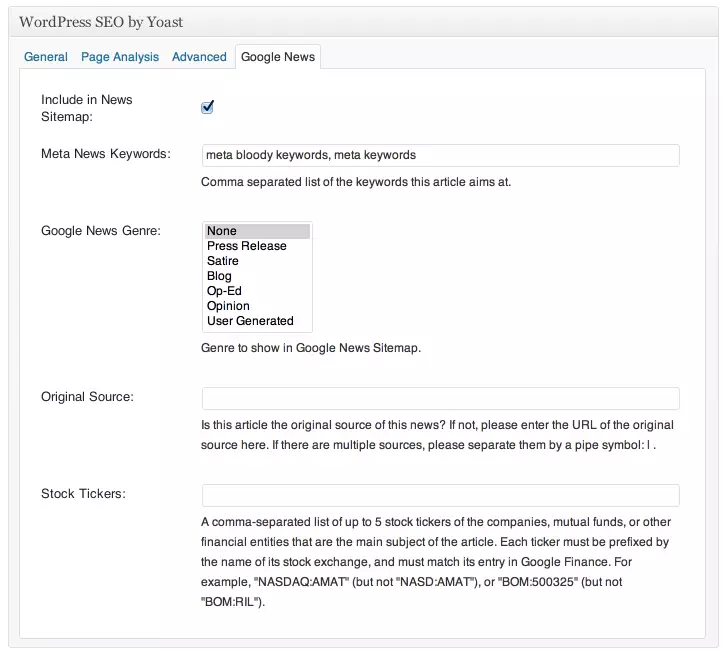Viewport: 723px width, 650px height.
Task: Uncheck the Include in News Sitemap checkbox
Action: [x=208, y=107]
